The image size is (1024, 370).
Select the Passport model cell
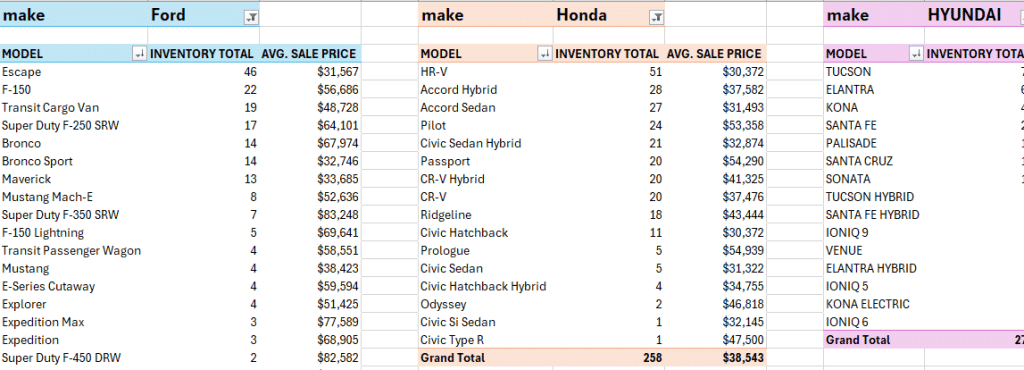pyautogui.click(x=486, y=161)
